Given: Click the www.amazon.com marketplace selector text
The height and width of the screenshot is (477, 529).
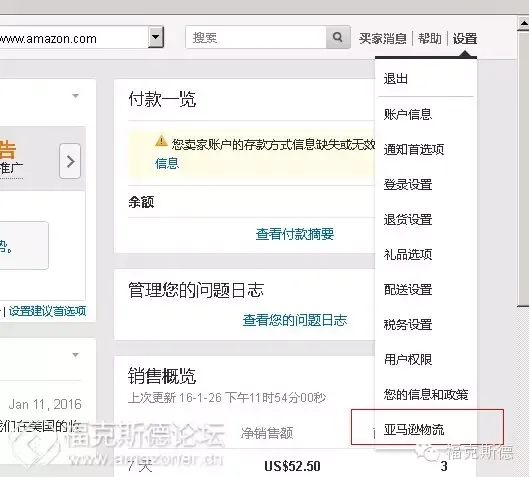Looking at the screenshot, I should 49,38.
